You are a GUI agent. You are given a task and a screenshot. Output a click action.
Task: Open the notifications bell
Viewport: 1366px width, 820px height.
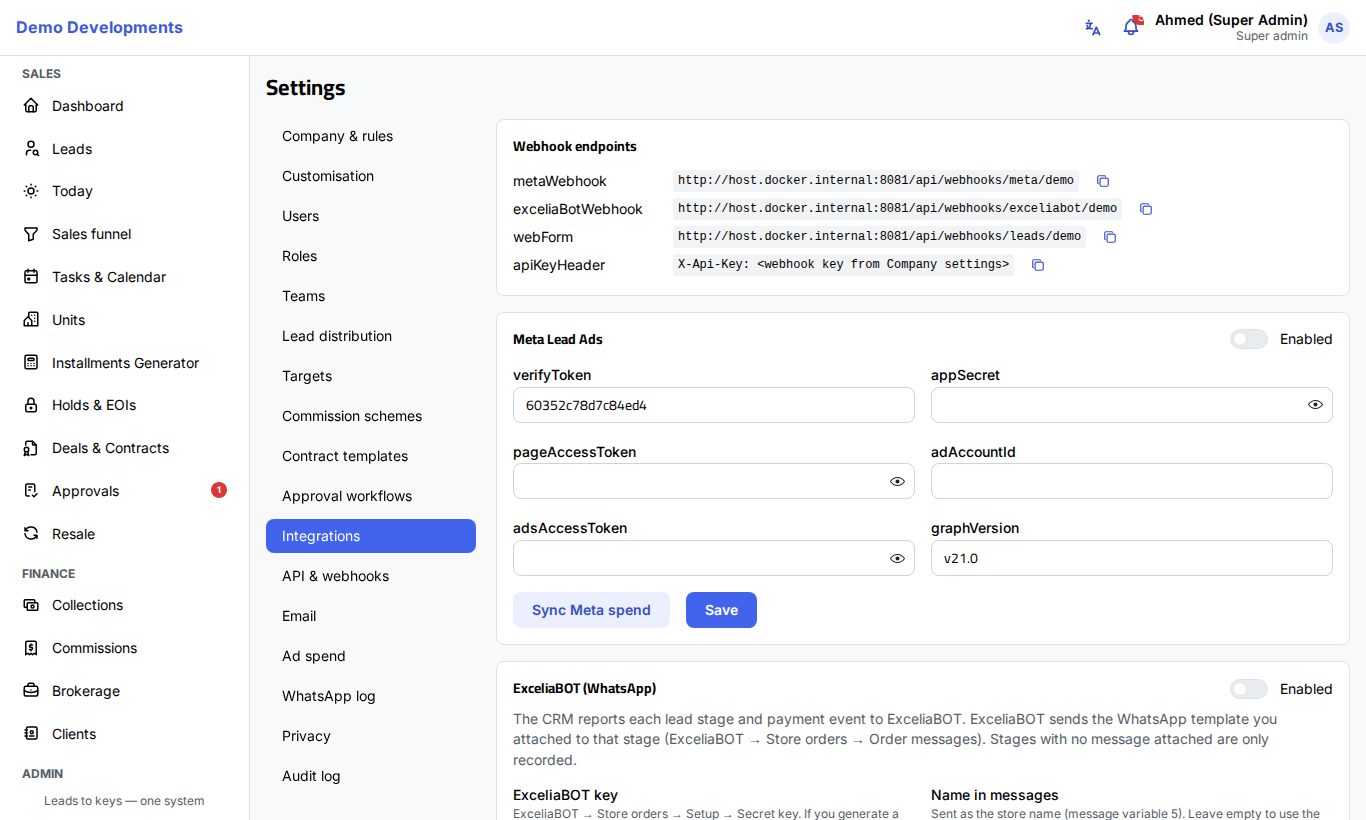pos(1131,27)
